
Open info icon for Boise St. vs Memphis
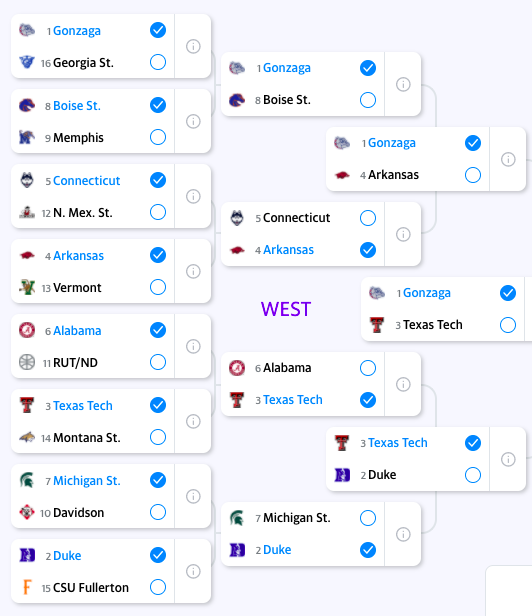click(193, 121)
